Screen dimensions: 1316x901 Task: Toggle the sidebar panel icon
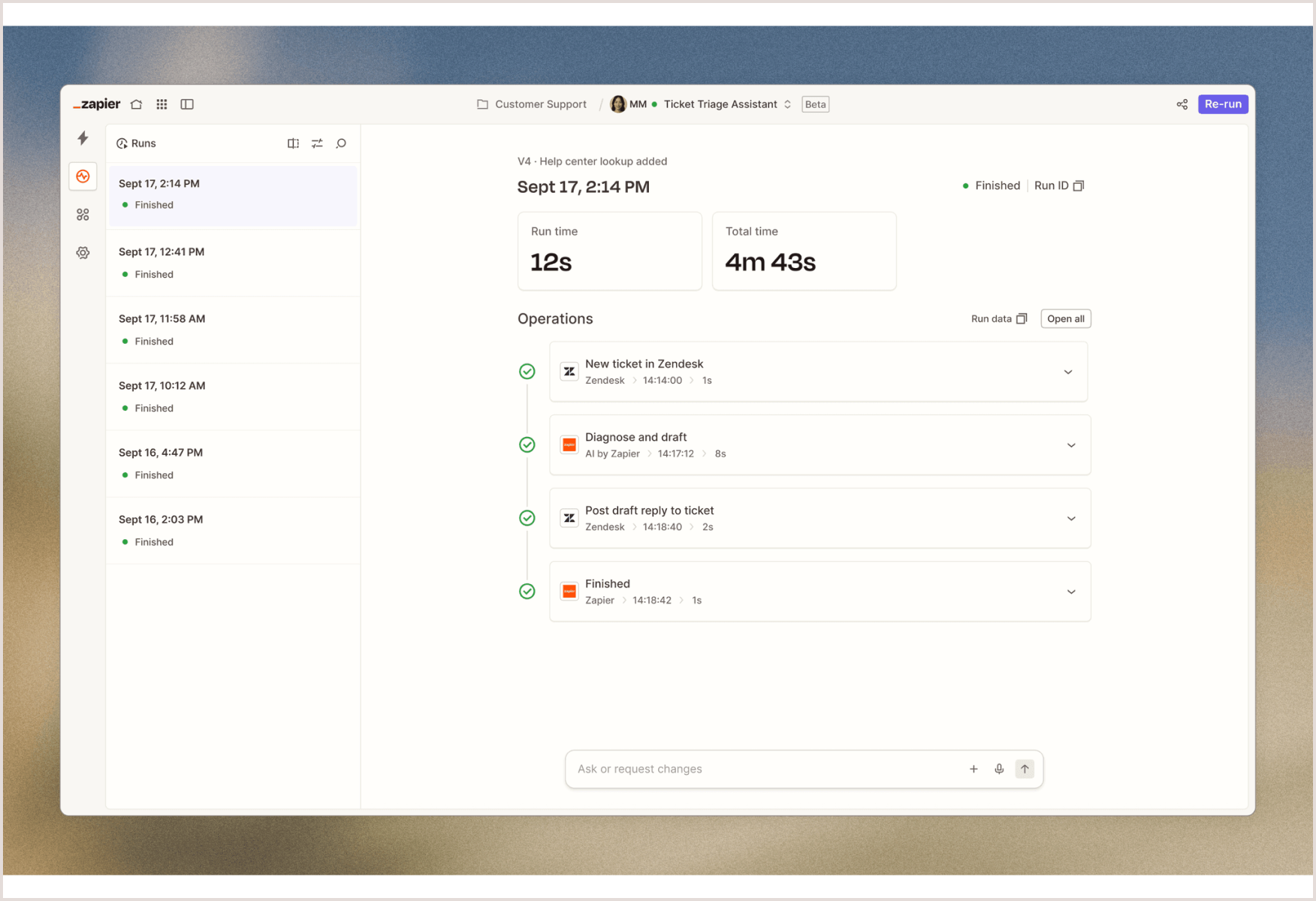[x=187, y=104]
